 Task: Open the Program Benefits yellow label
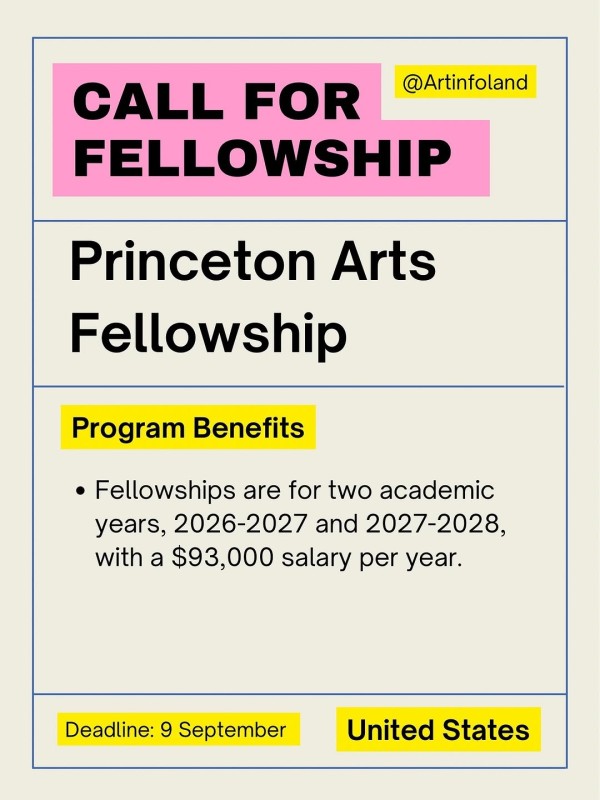188,428
